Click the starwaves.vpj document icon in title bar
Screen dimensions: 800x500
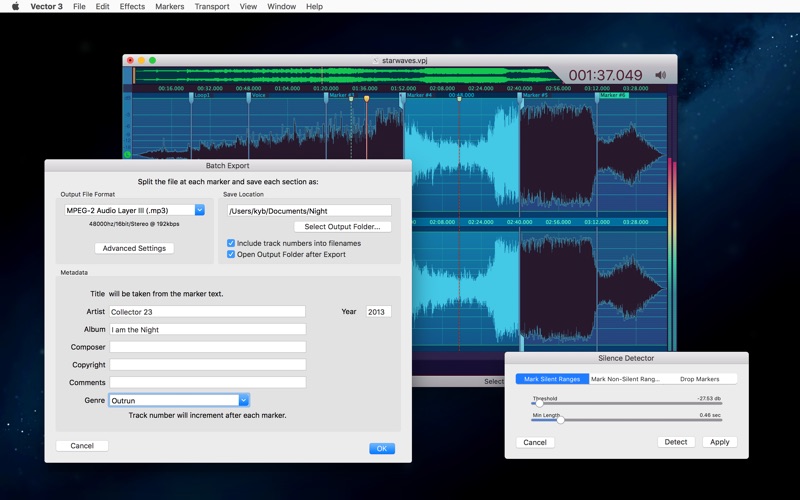(x=376, y=60)
